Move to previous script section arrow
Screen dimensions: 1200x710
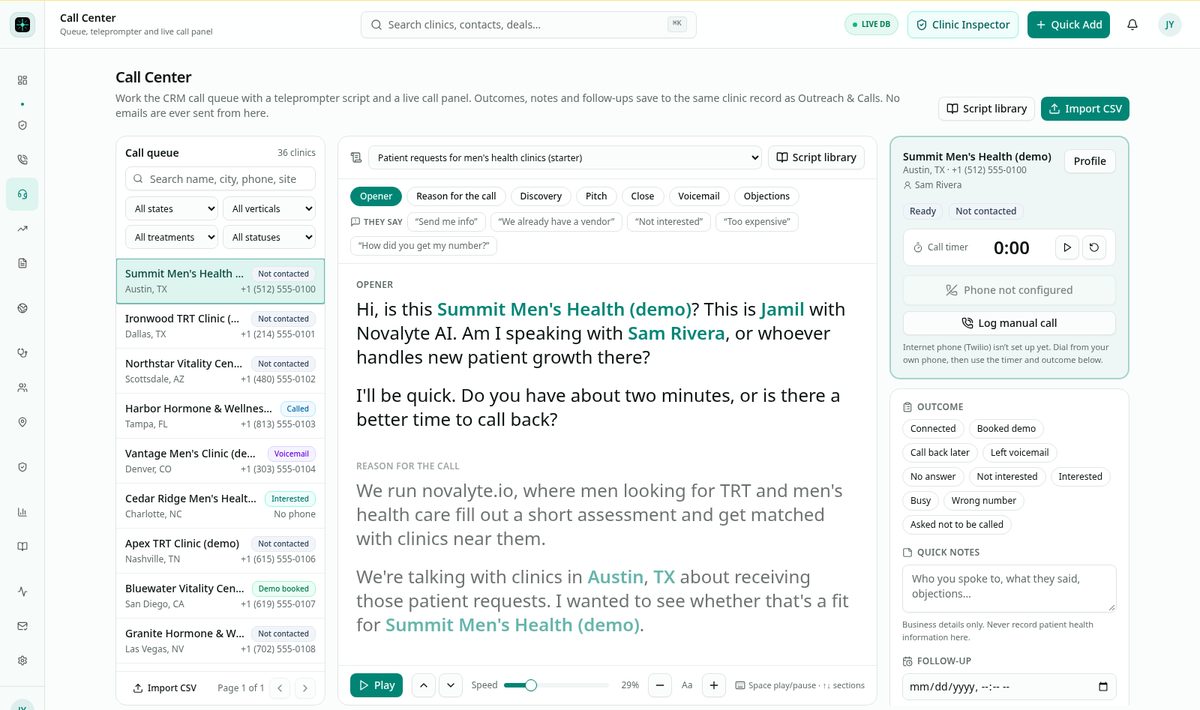click(x=423, y=685)
